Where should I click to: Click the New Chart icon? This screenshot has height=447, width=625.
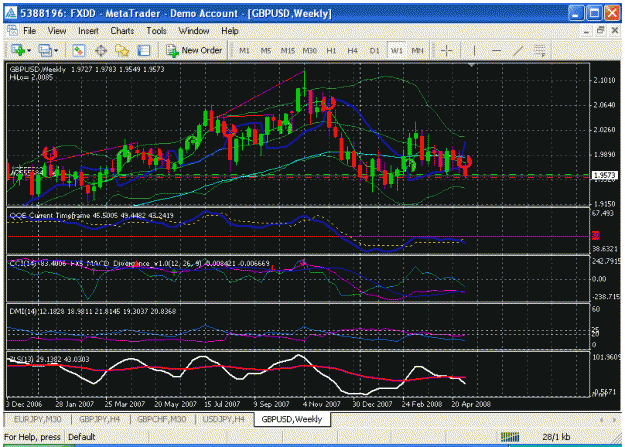pyautogui.click(x=18, y=50)
